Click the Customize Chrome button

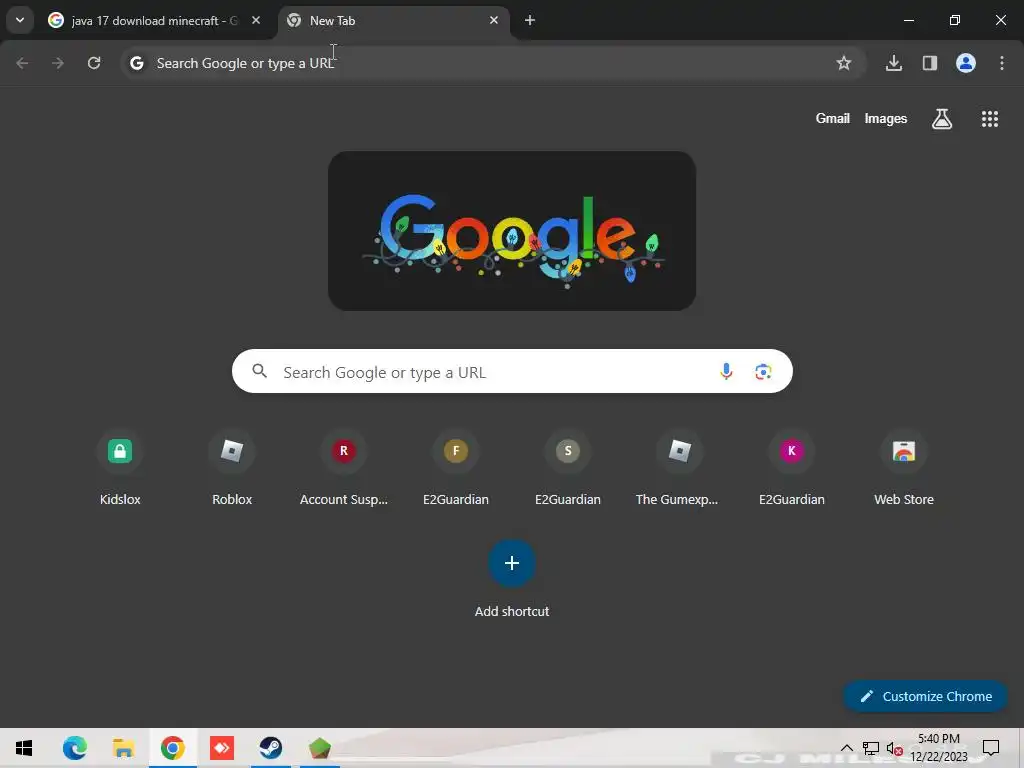click(925, 696)
